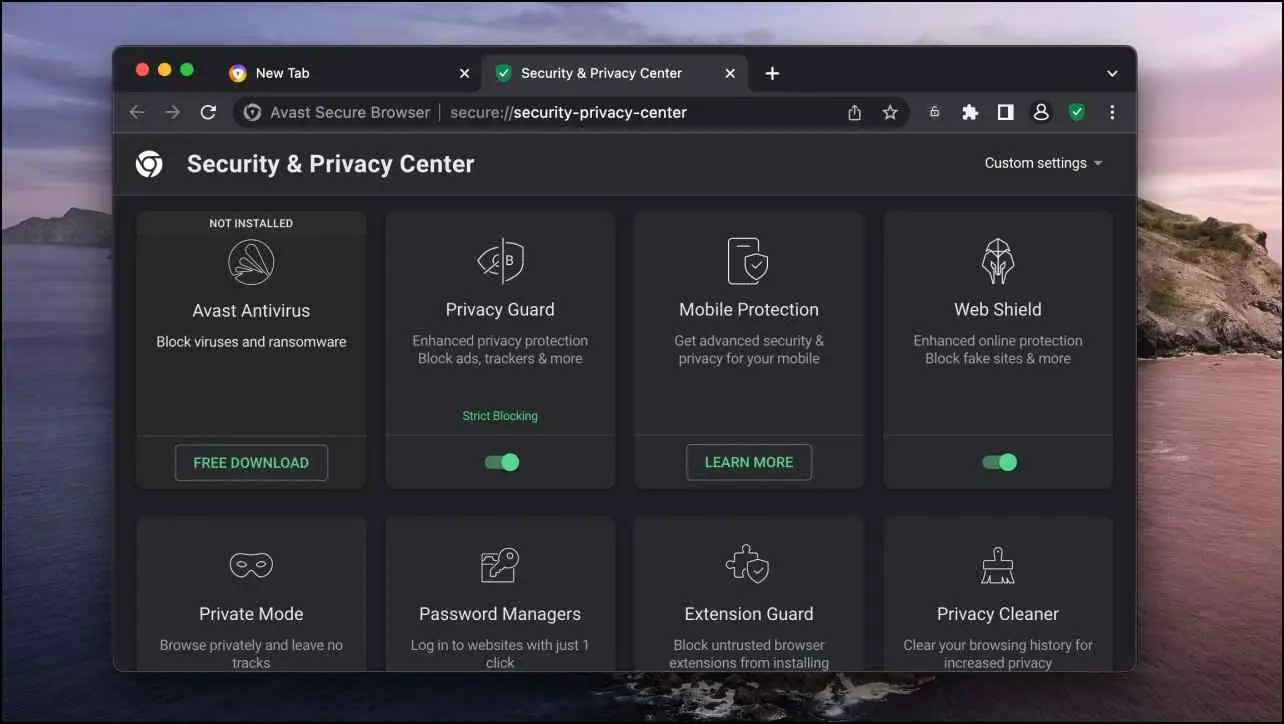Toggle the side panel icon
Screen dimensions: 1284x724
1005,112
